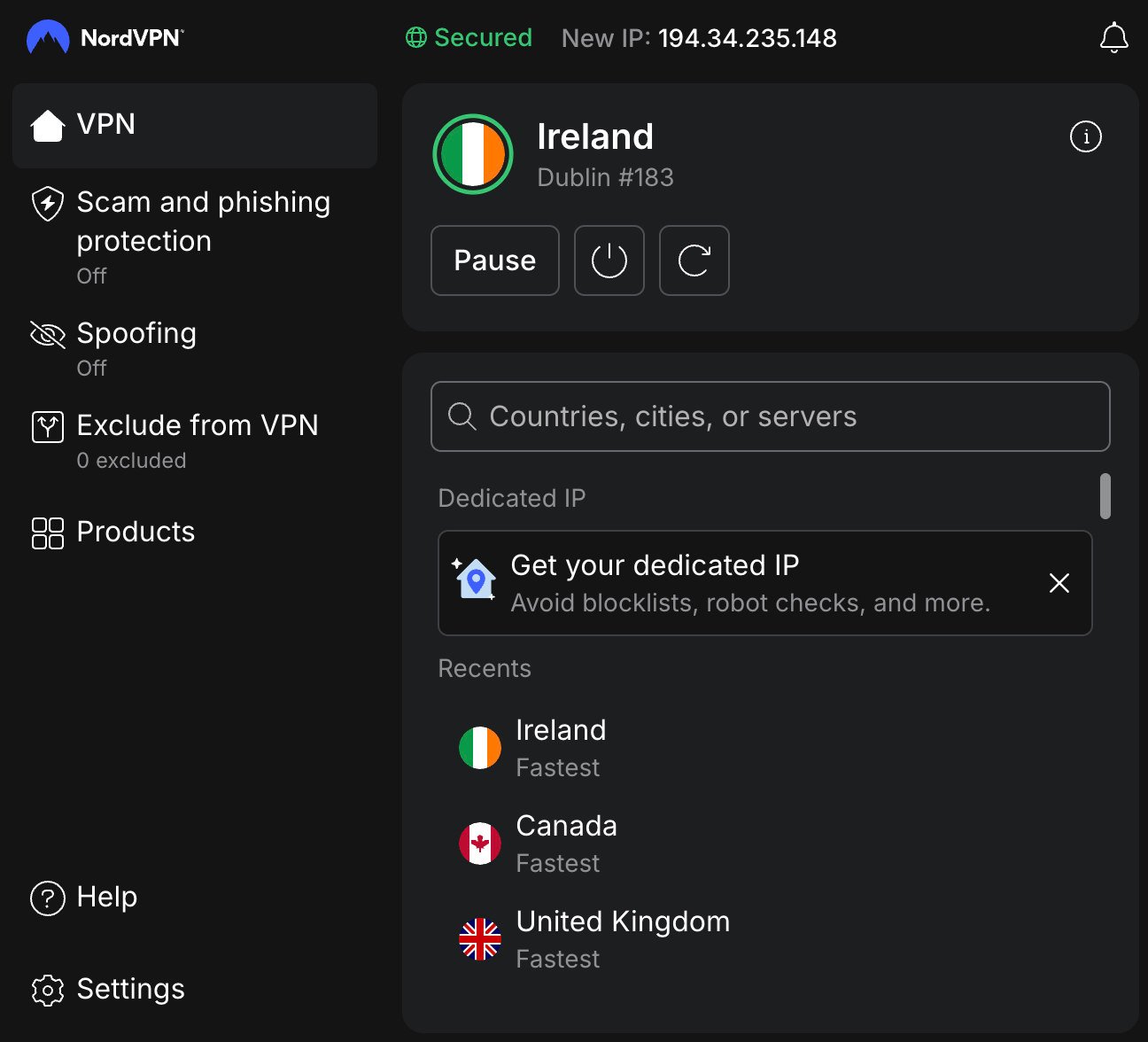Click the Dublin #183 server label
This screenshot has width=1148, height=1042.
tap(606, 177)
